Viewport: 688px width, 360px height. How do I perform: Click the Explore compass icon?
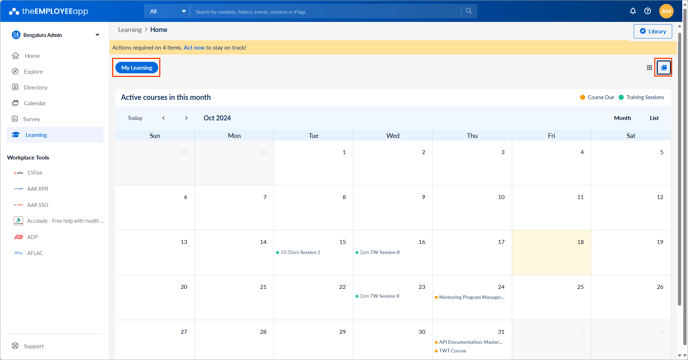15,72
